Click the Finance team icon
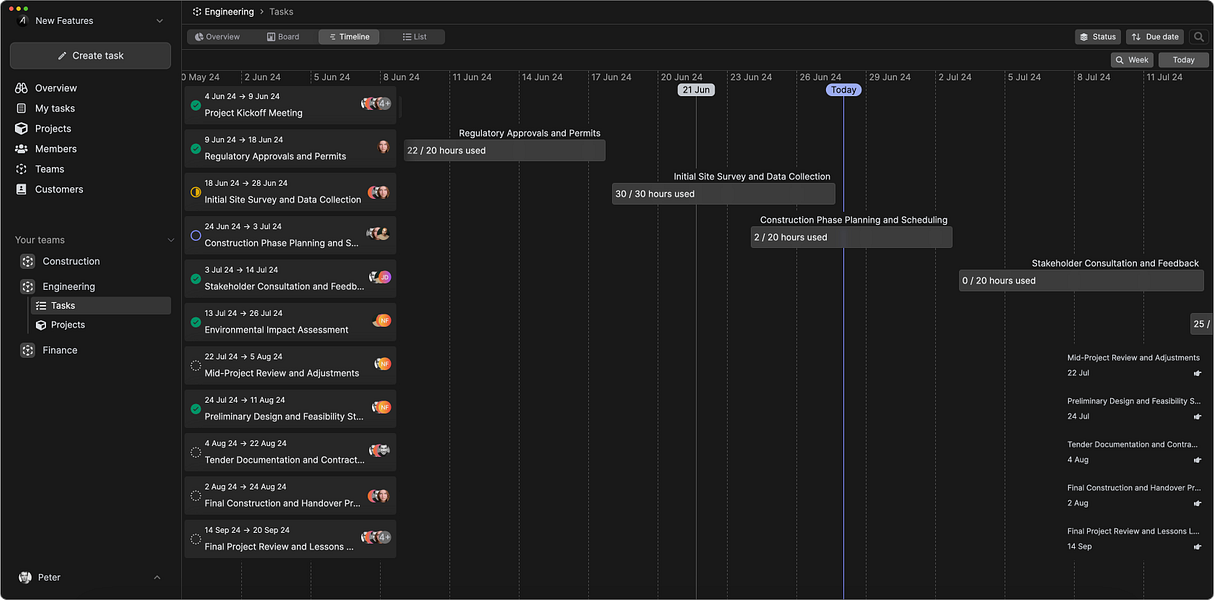1214x600 pixels. pos(28,350)
